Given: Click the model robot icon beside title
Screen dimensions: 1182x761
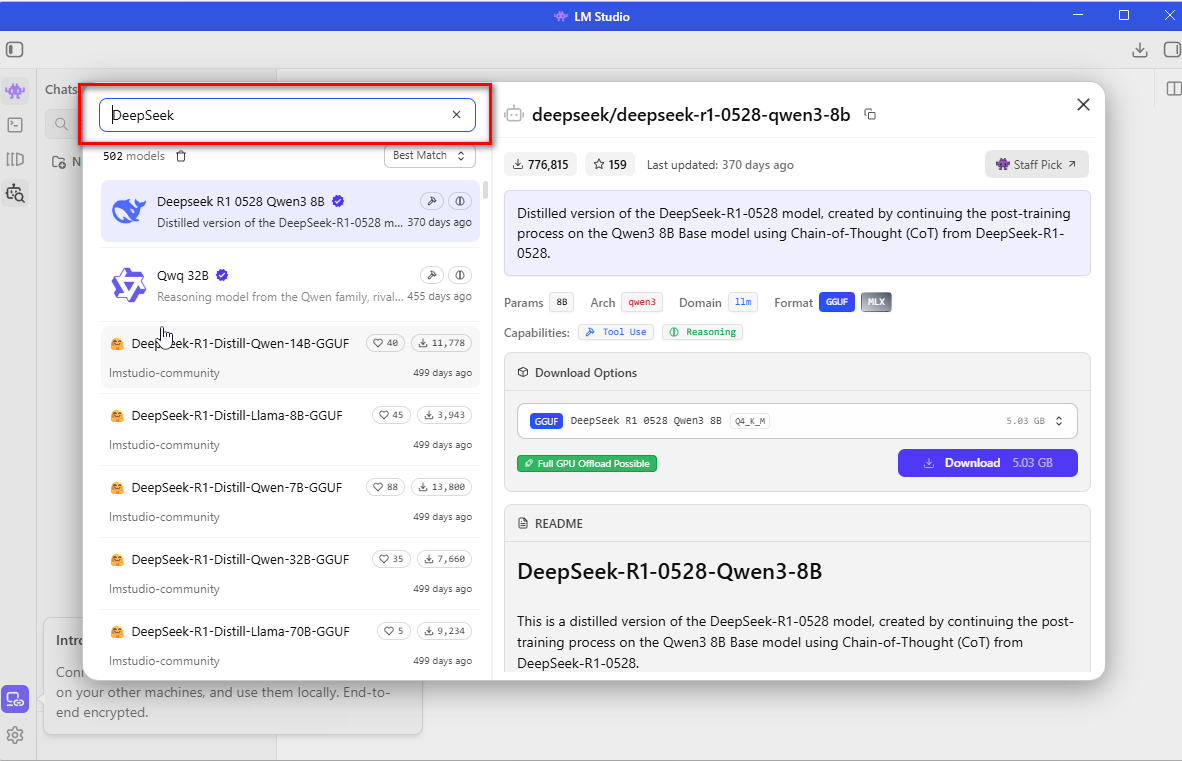Looking at the screenshot, I should (514, 115).
